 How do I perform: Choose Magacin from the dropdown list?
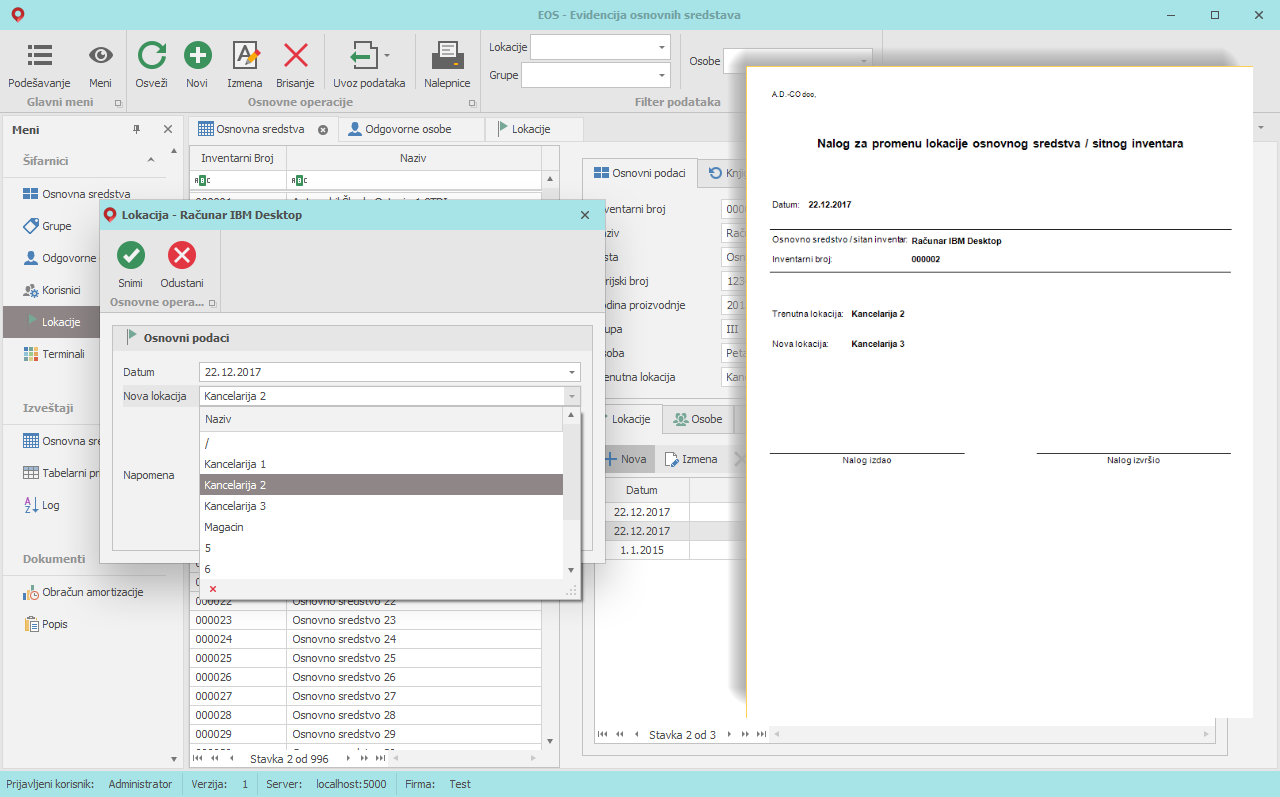click(381, 527)
